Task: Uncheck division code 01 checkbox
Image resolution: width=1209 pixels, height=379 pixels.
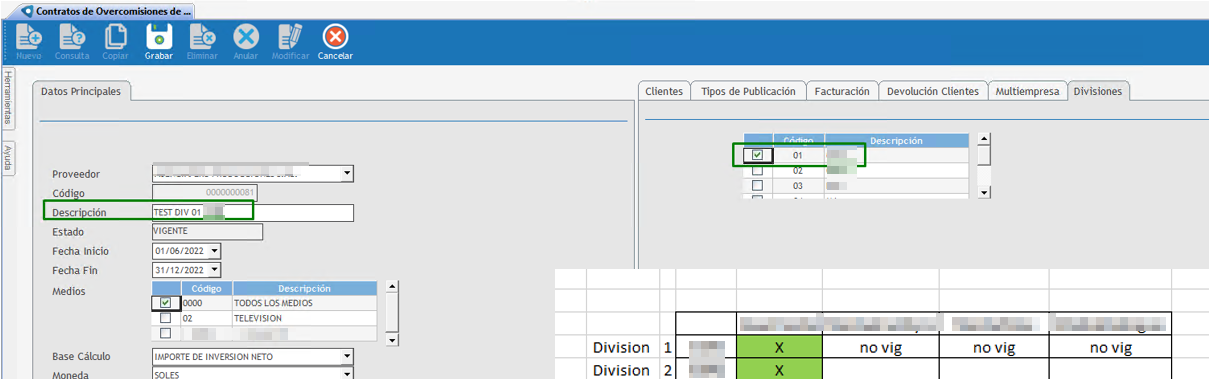Action: 757,155
